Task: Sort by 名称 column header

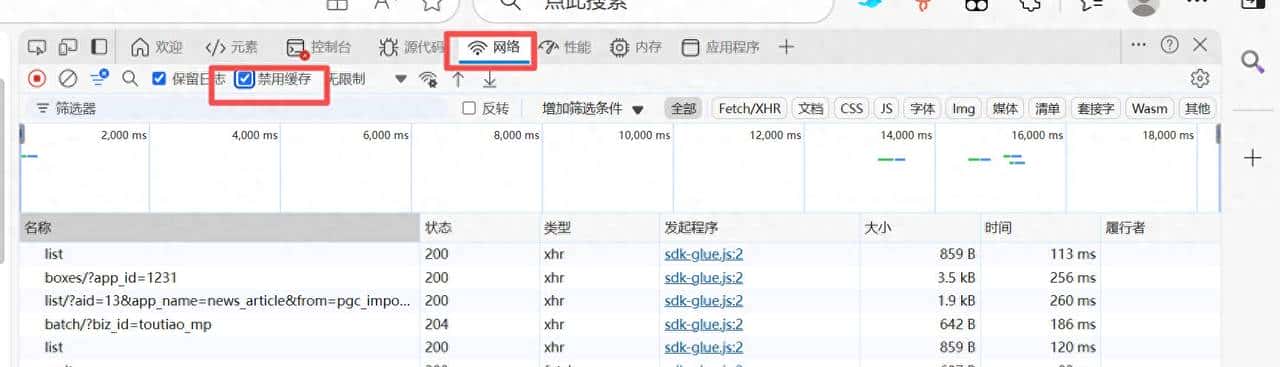Action: 220,228
